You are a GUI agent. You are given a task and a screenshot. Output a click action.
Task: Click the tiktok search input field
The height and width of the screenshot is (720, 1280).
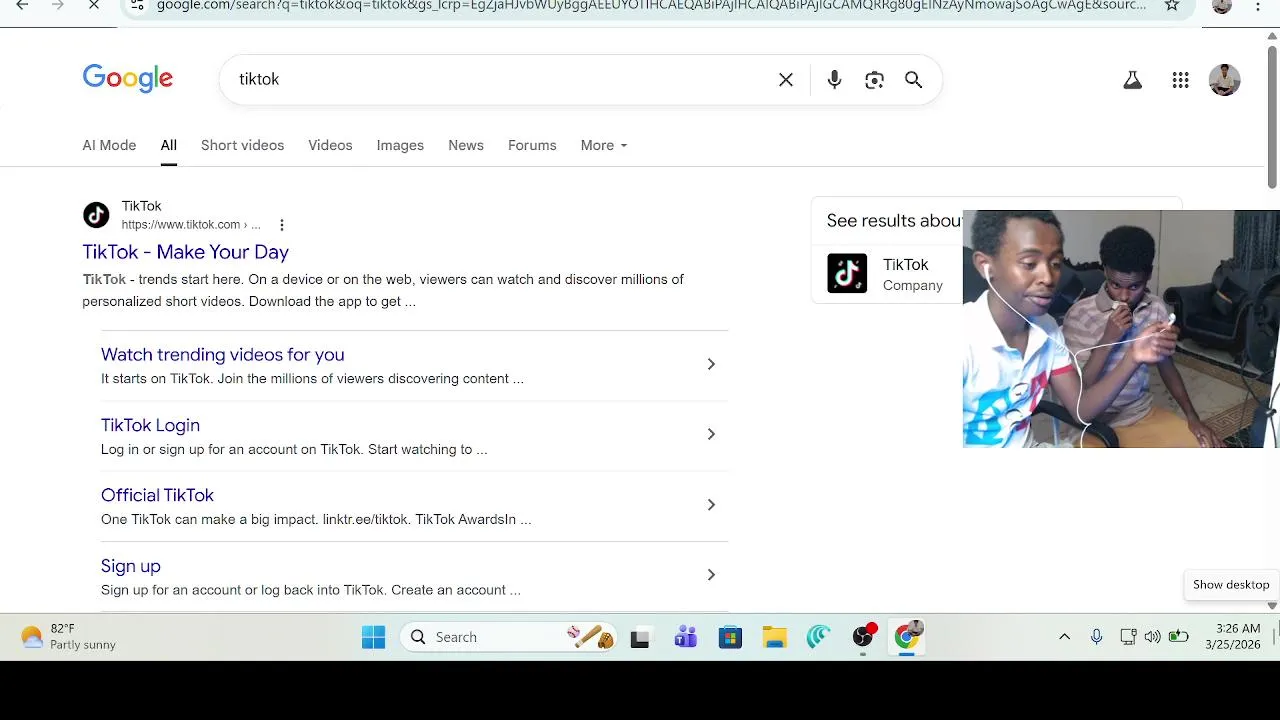point(500,80)
